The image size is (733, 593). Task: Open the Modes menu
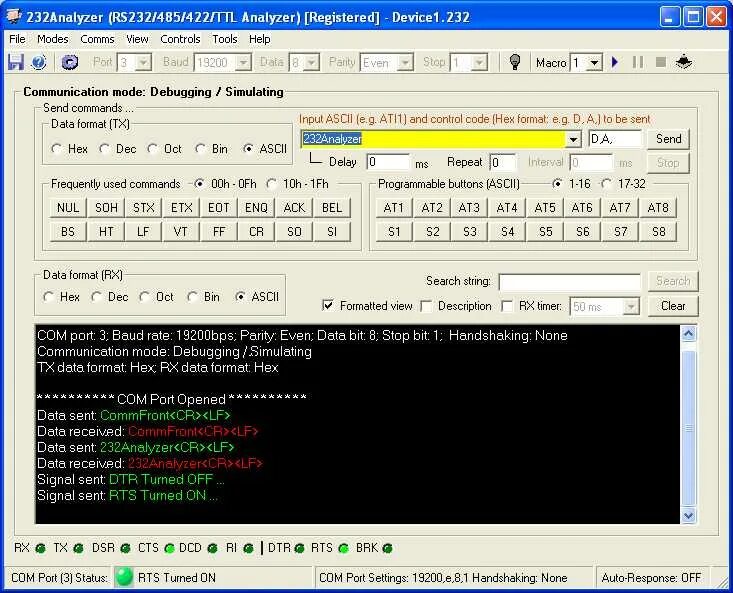[52, 39]
